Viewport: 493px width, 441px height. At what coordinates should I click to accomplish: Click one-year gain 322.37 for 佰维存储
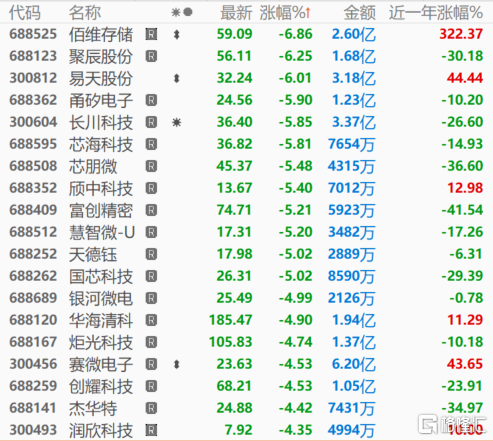[461, 34]
